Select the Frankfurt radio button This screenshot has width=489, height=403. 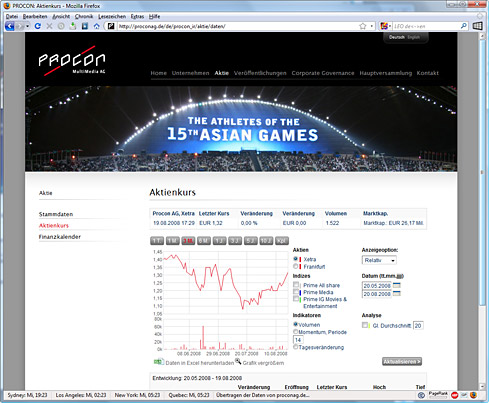point(295,266)
